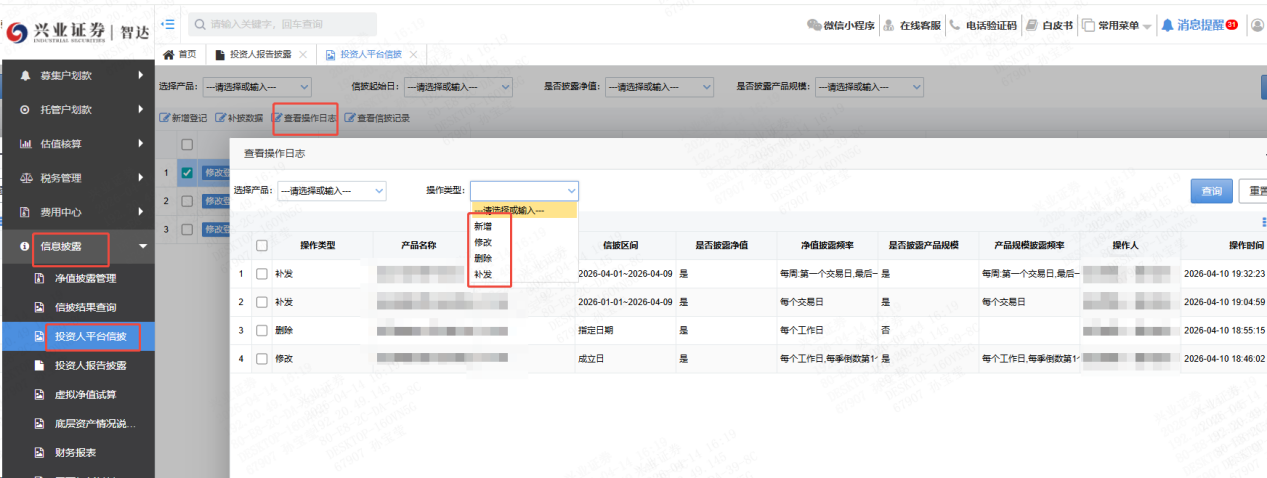Check log row 1 补发 checkbox
This screenshot has width=1267, height=478.
[262, 273]
